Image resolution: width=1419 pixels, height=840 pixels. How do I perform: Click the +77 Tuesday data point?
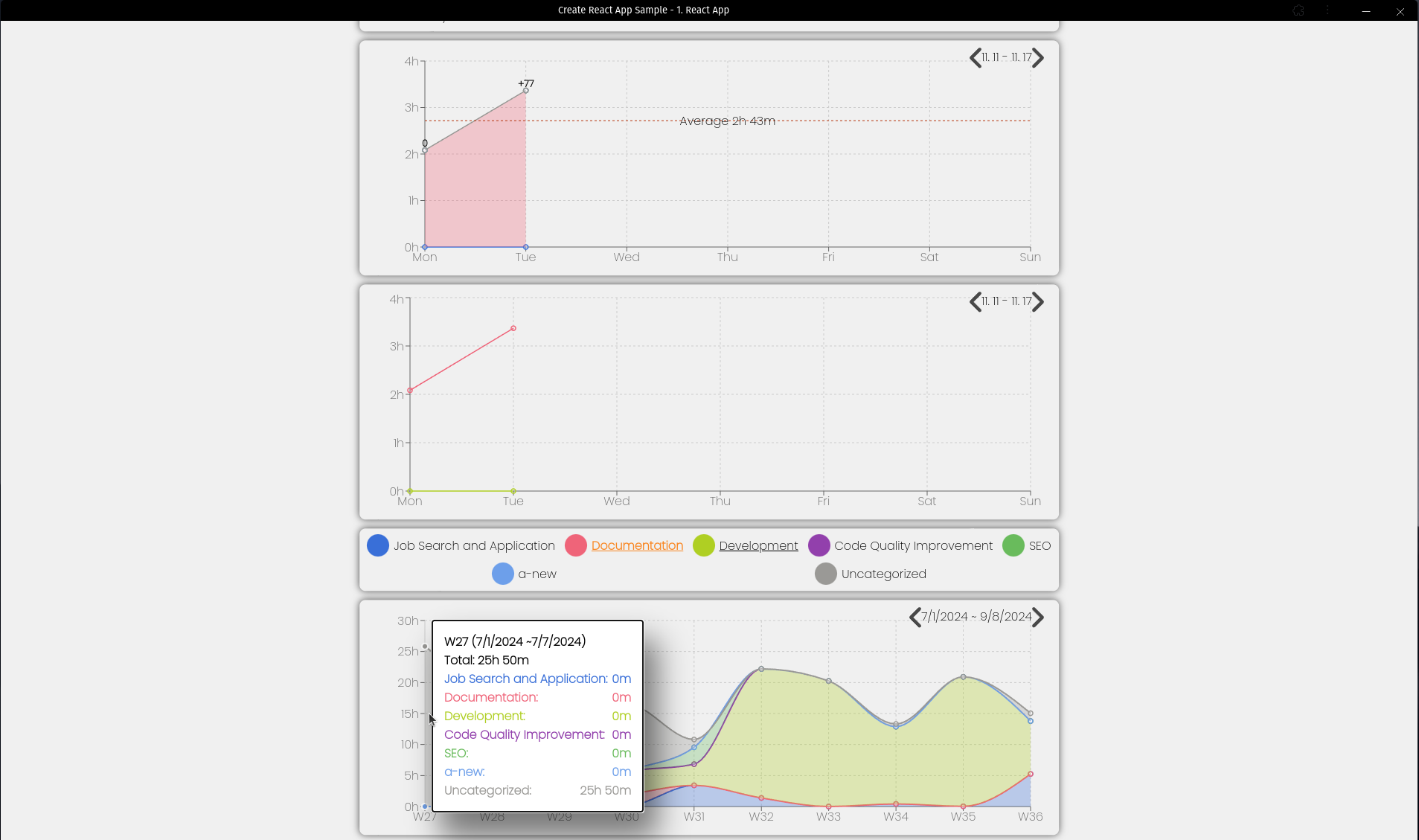pos(526,91)
